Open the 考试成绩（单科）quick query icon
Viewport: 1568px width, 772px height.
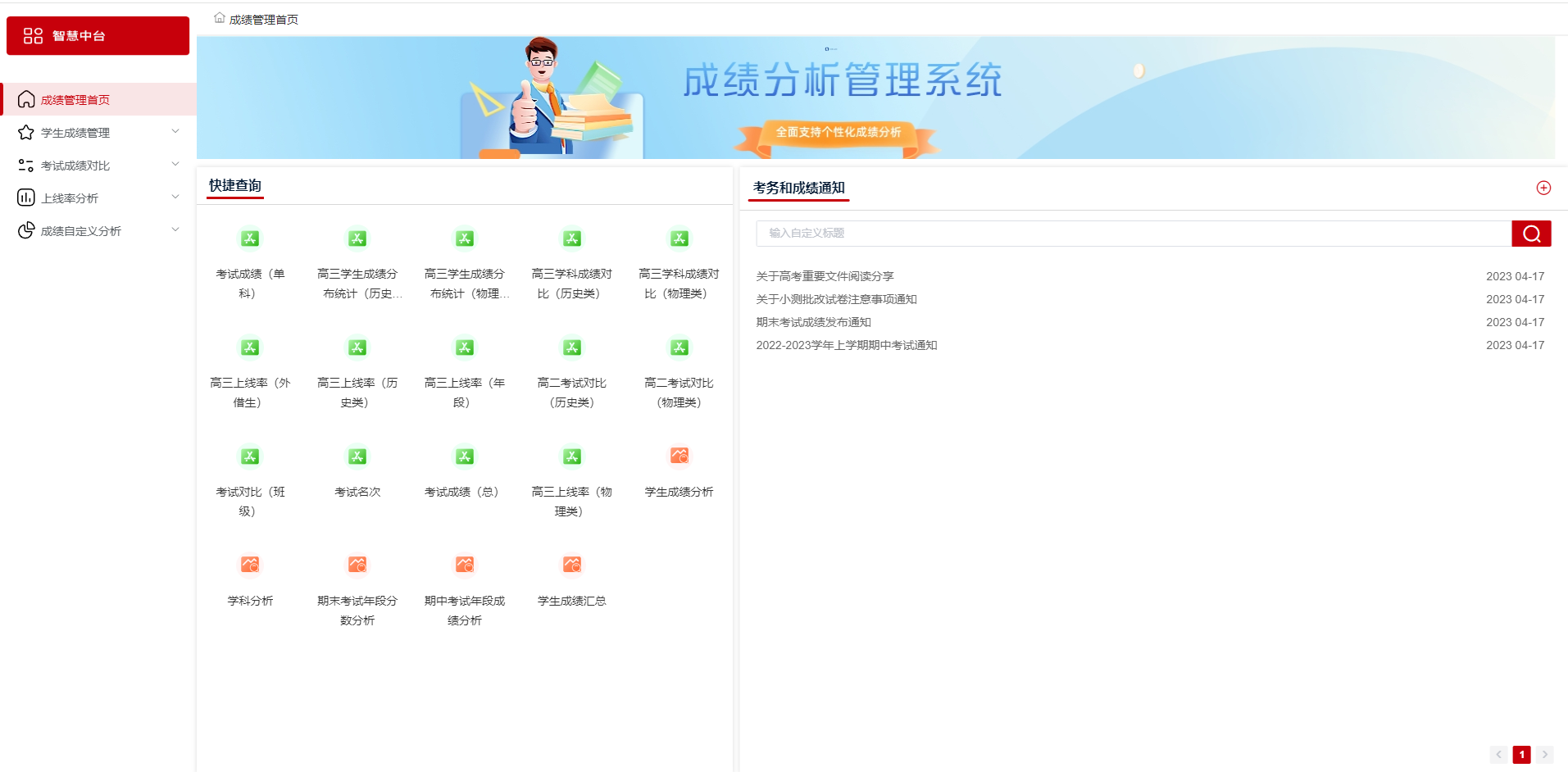(x=250, y=239)
